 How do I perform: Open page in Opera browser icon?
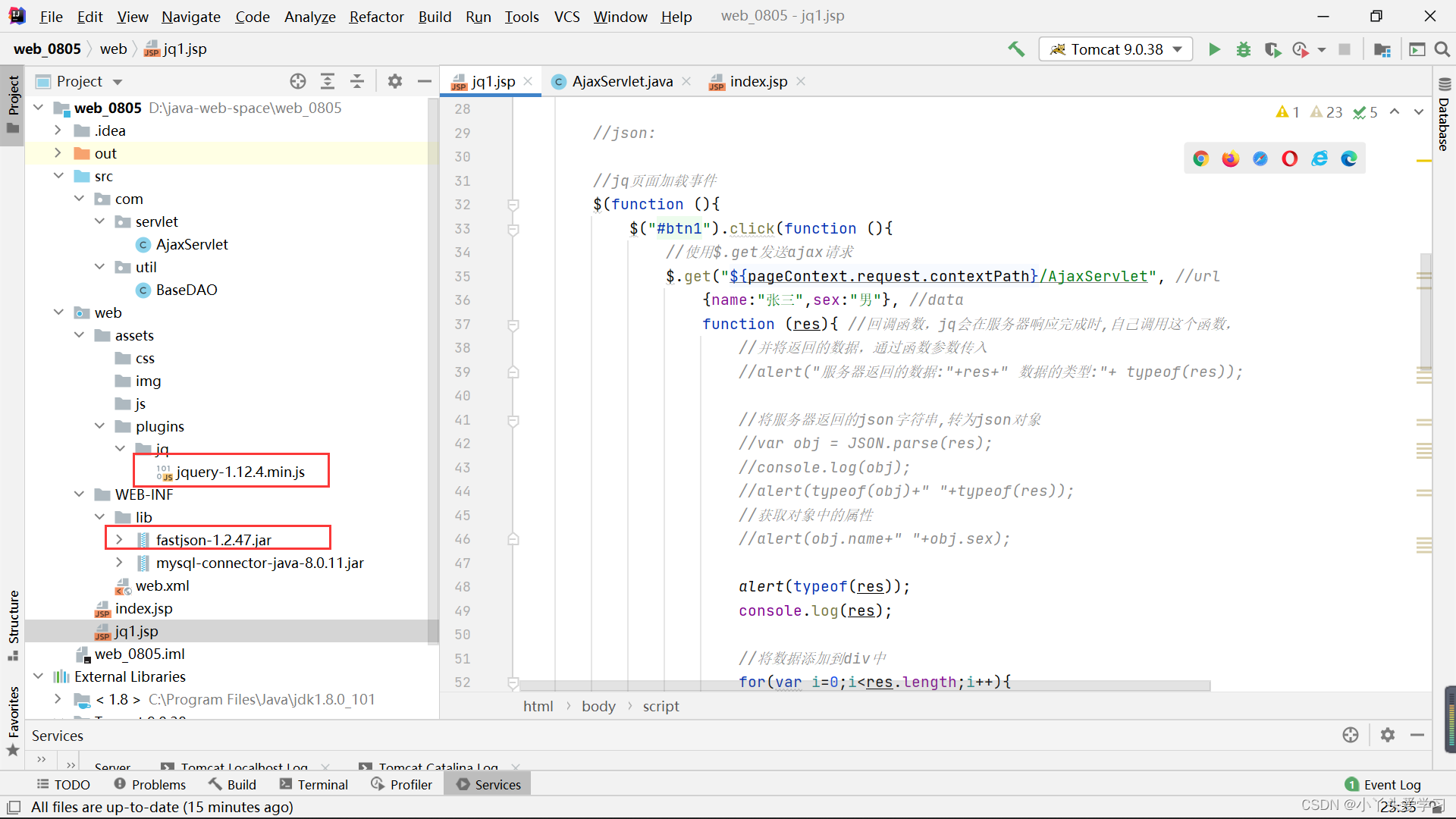point(1289,158)
